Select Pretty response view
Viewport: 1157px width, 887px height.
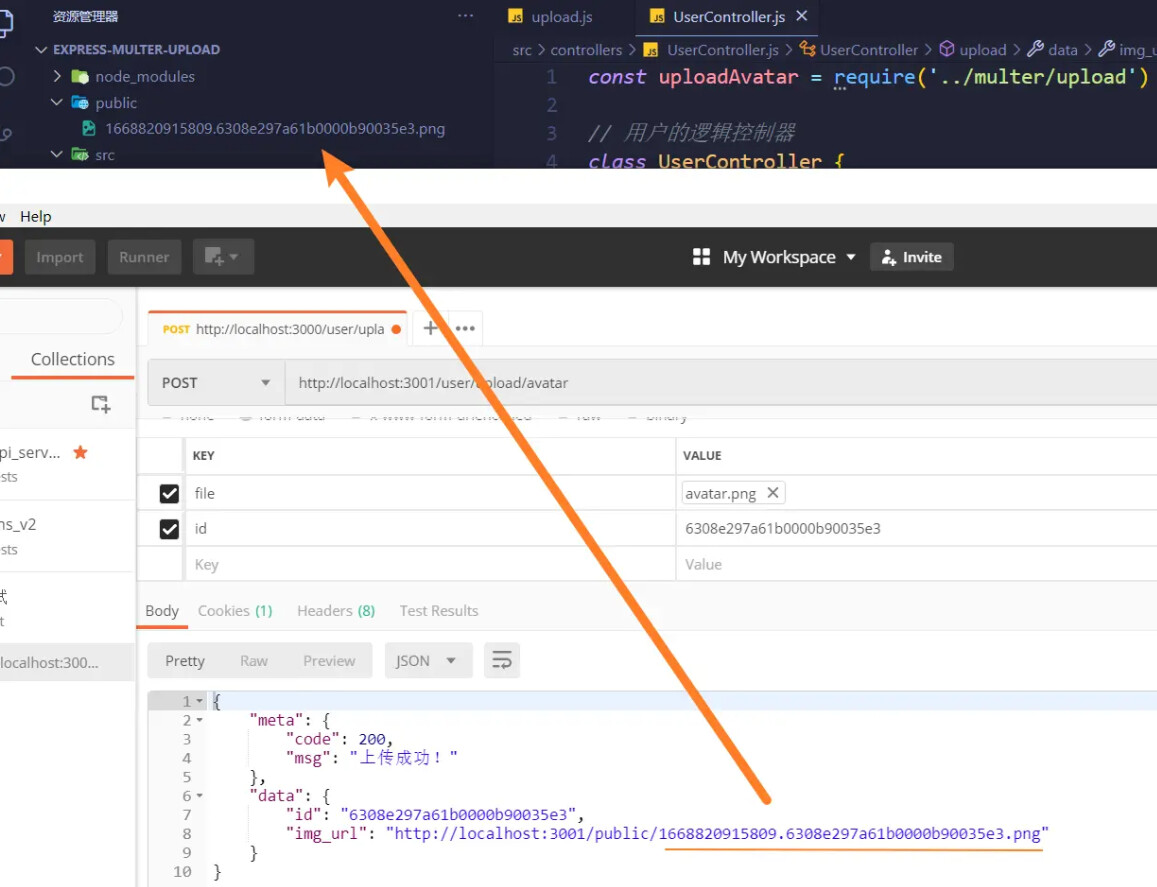(x=184, y=660)
